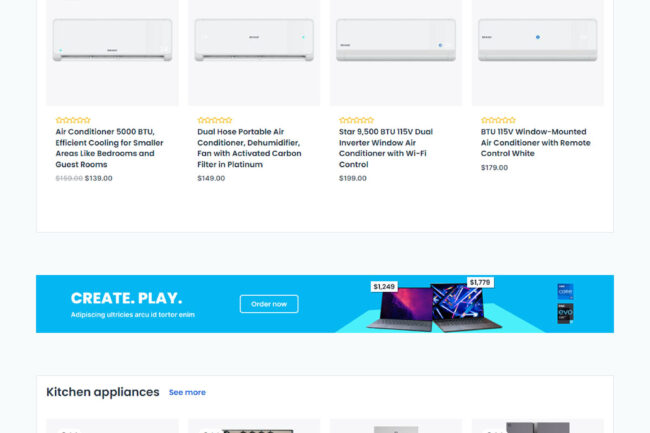Click the CREATE. PLAY. banner heading
Viewport: 650px width, 433px height.
(x=126, y=298)
